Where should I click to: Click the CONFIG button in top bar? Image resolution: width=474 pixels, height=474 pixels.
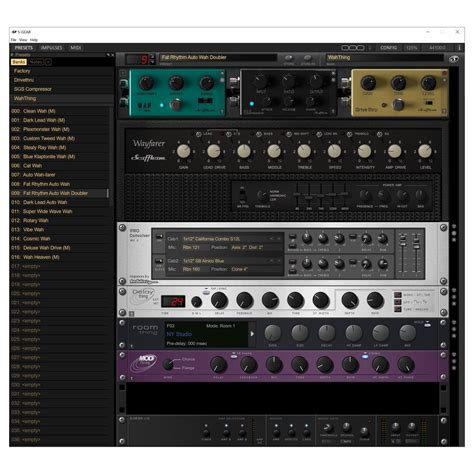388,48
